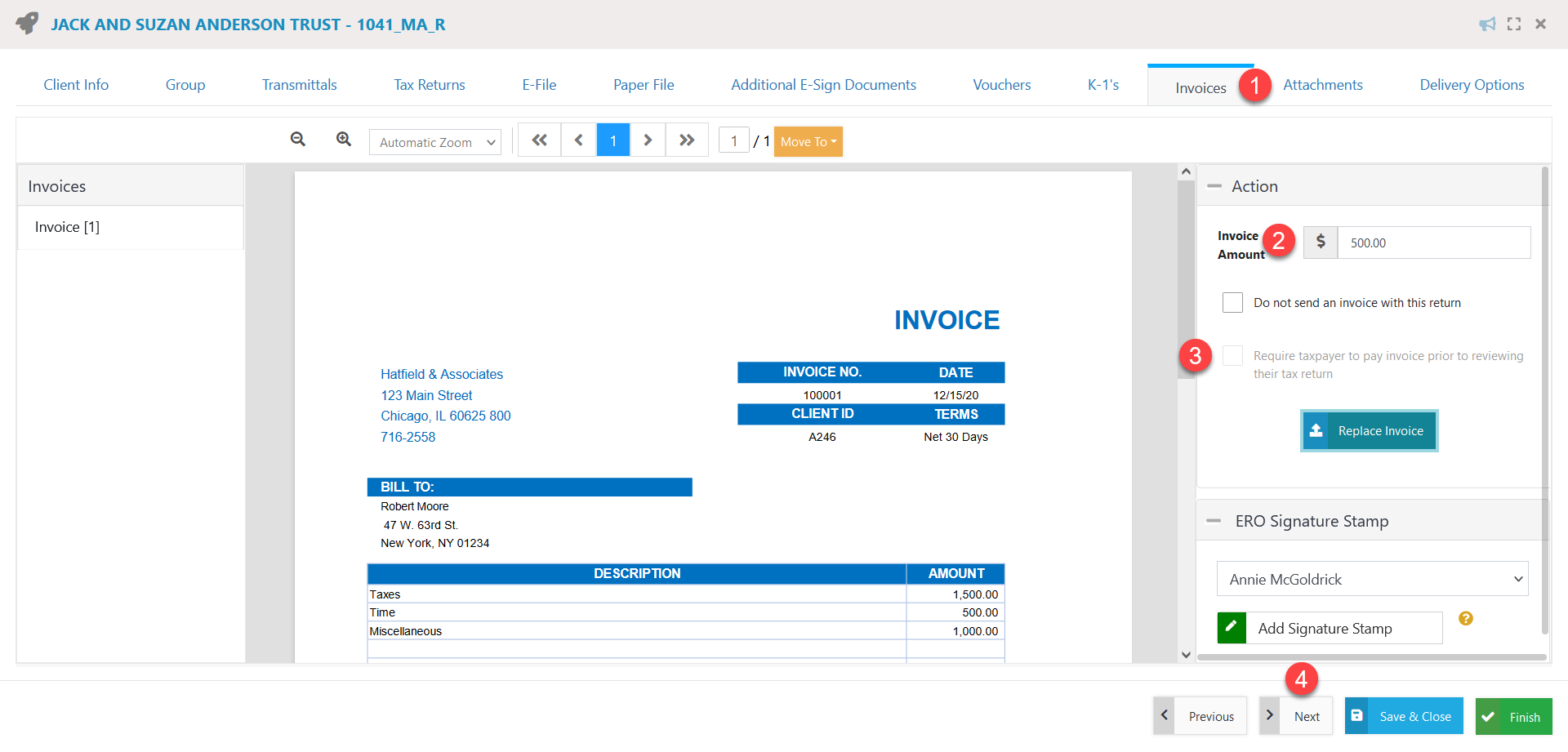
Task: Open the Attachments tab
Action: pyautogui.click(x=1323, y=84)
